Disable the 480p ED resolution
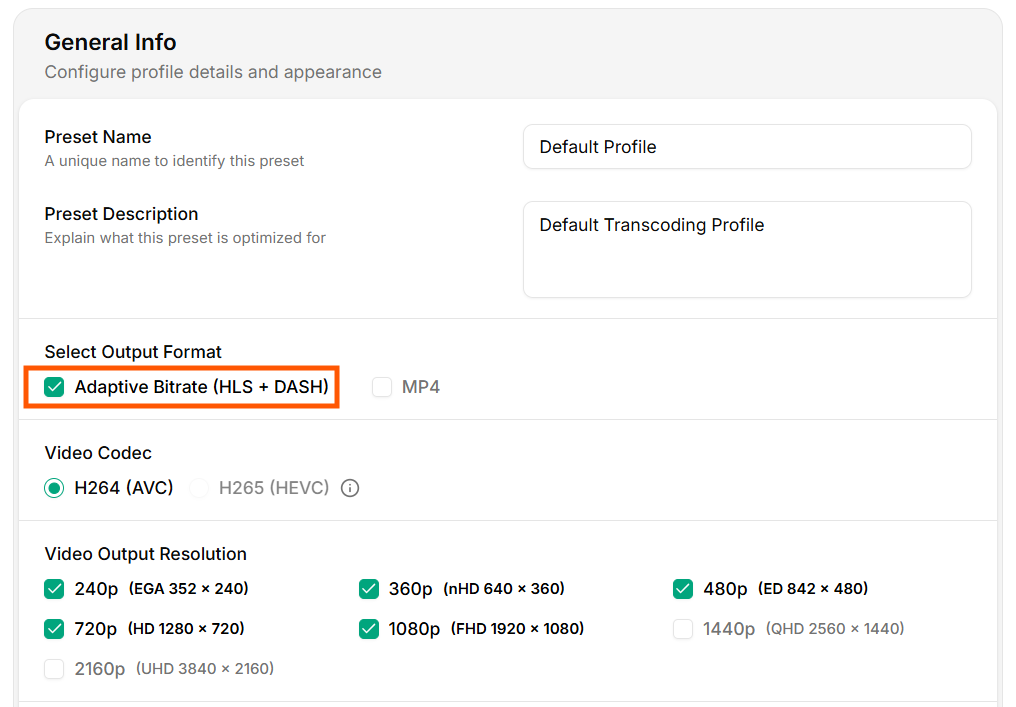This screenshot has height=707, width=1016. (683, 589)
